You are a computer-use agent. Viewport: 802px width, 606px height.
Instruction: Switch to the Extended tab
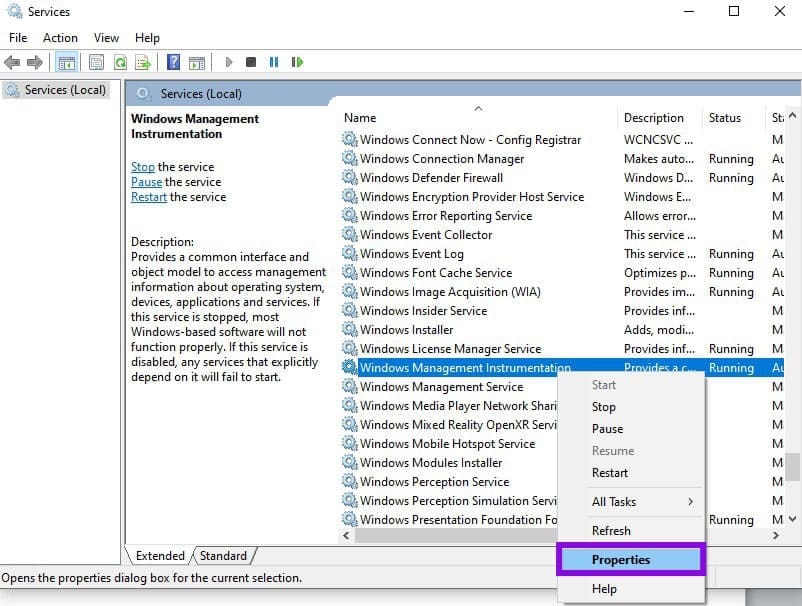tap(160, 555)
